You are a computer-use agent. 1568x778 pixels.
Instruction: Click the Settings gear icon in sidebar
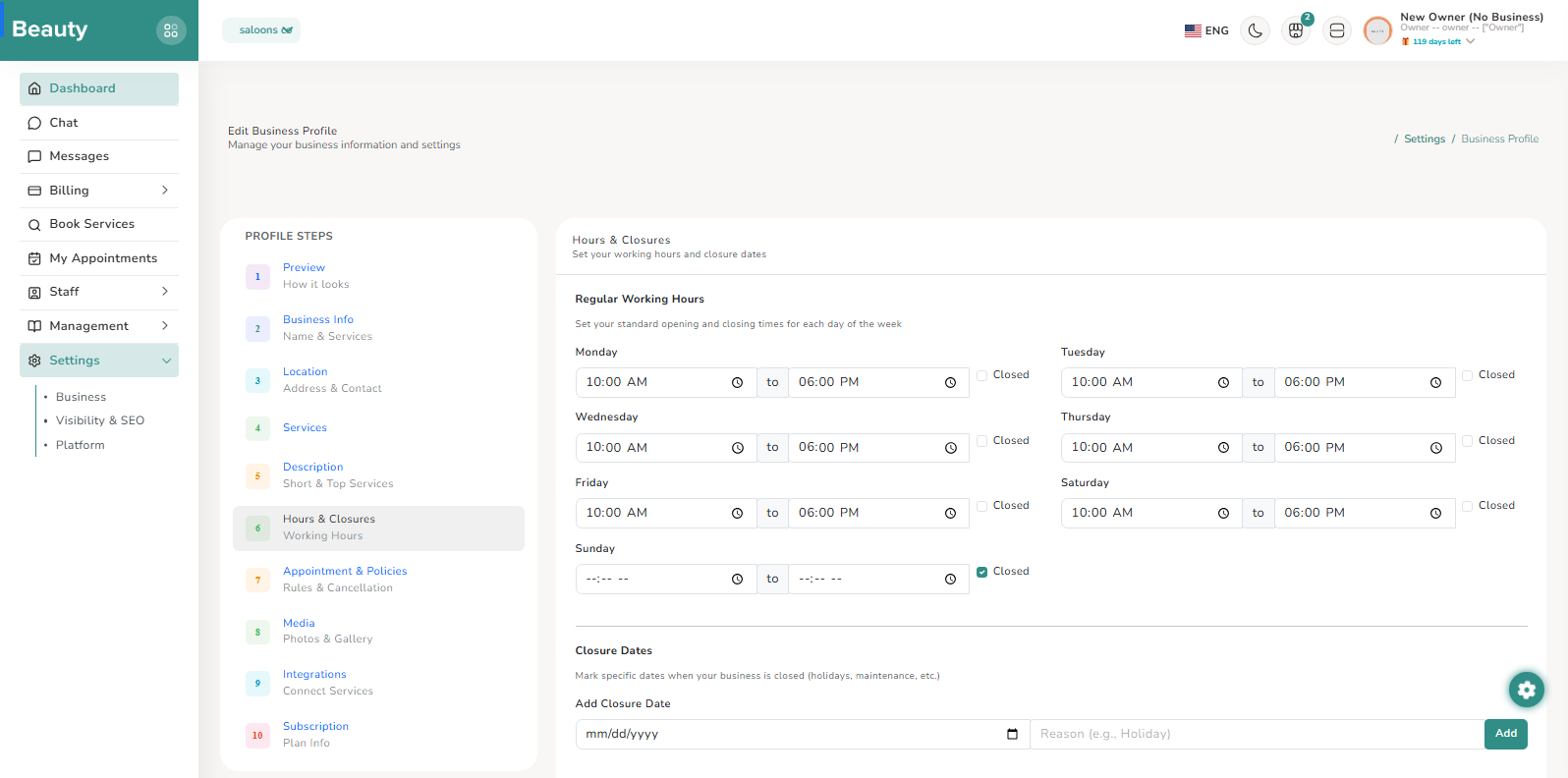click(34, 361)
